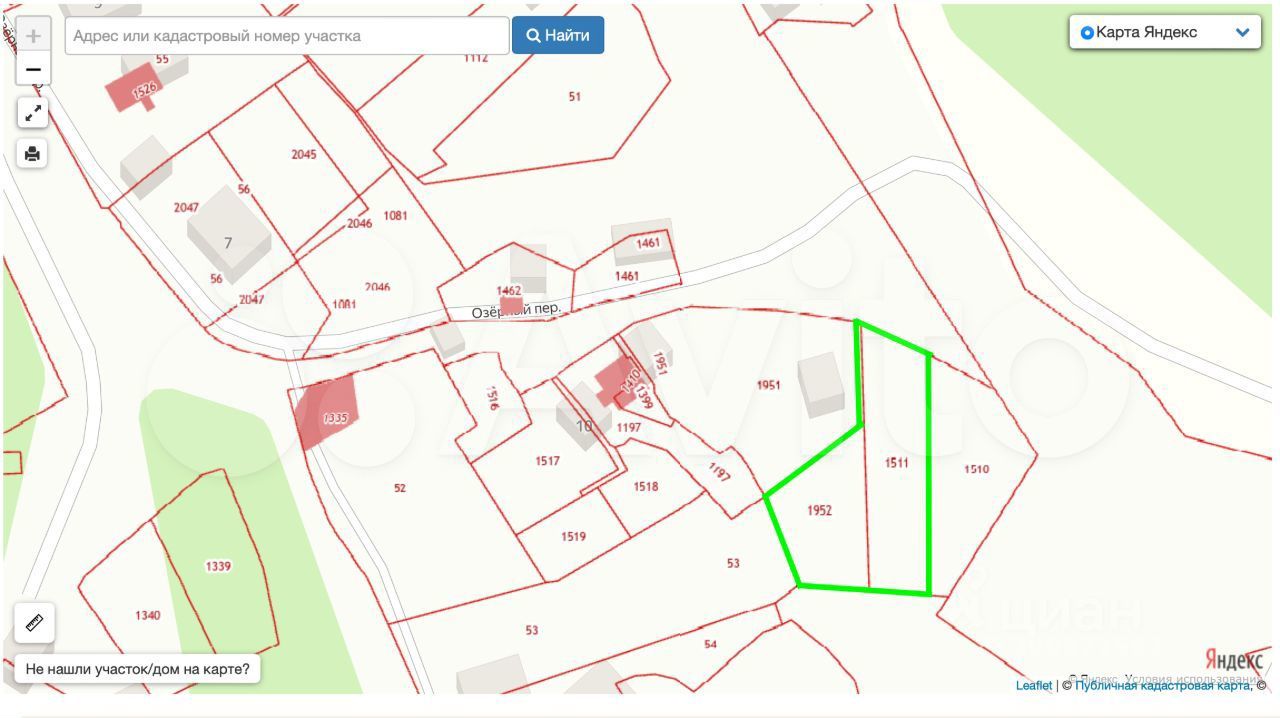Click red building 1526 on map
The image size is (1280, 718).
point(135,90)
